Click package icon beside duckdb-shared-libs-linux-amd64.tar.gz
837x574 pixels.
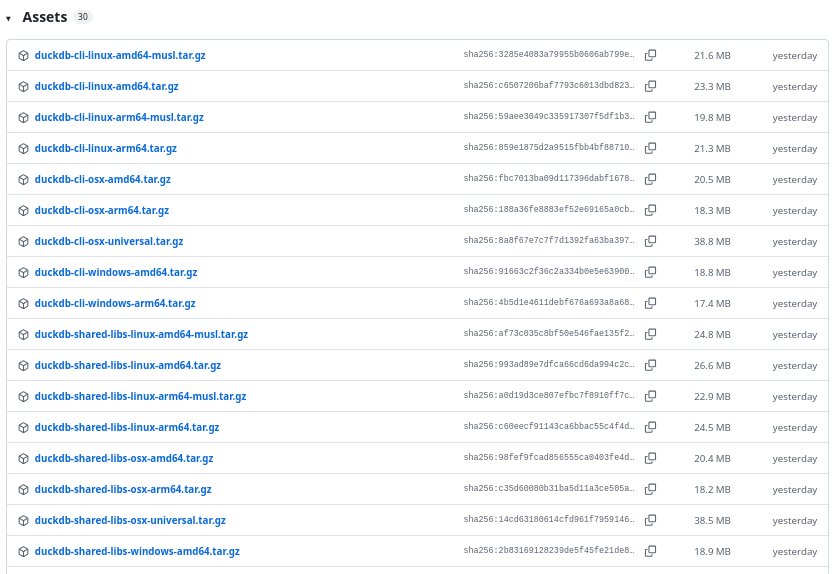pyautogui.click(x=23, y=365)
